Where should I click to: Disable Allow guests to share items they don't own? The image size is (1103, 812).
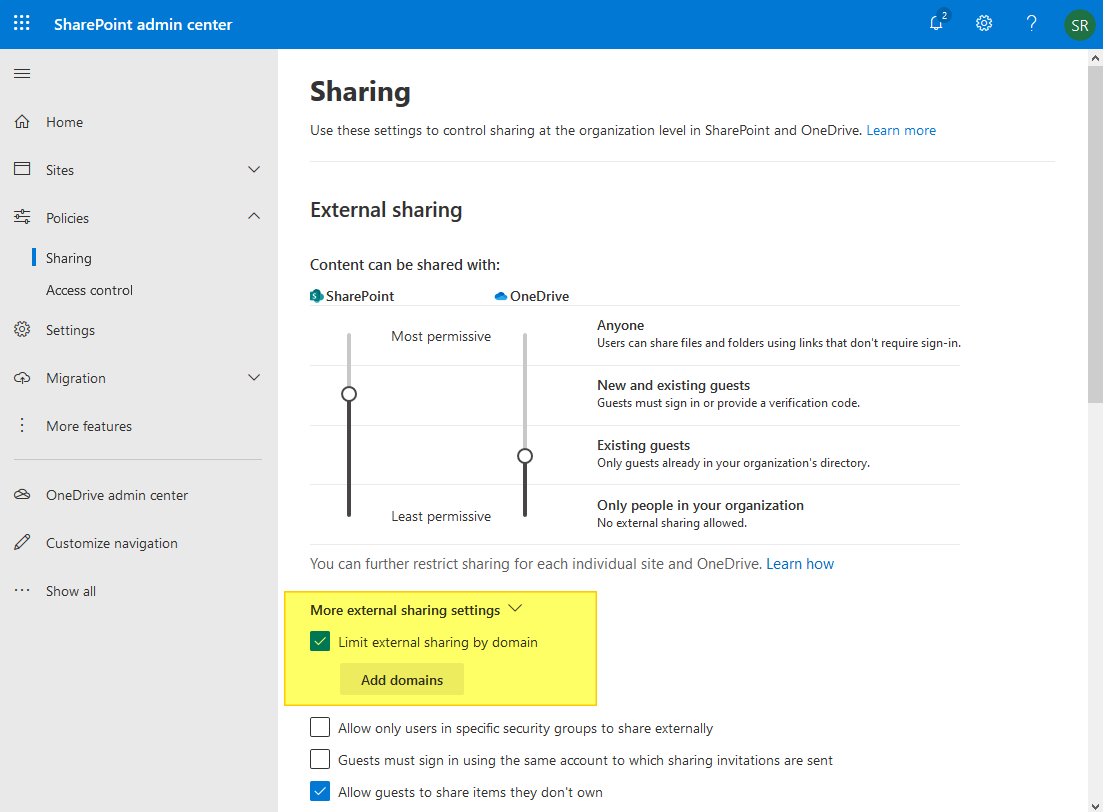coord(320,791)
